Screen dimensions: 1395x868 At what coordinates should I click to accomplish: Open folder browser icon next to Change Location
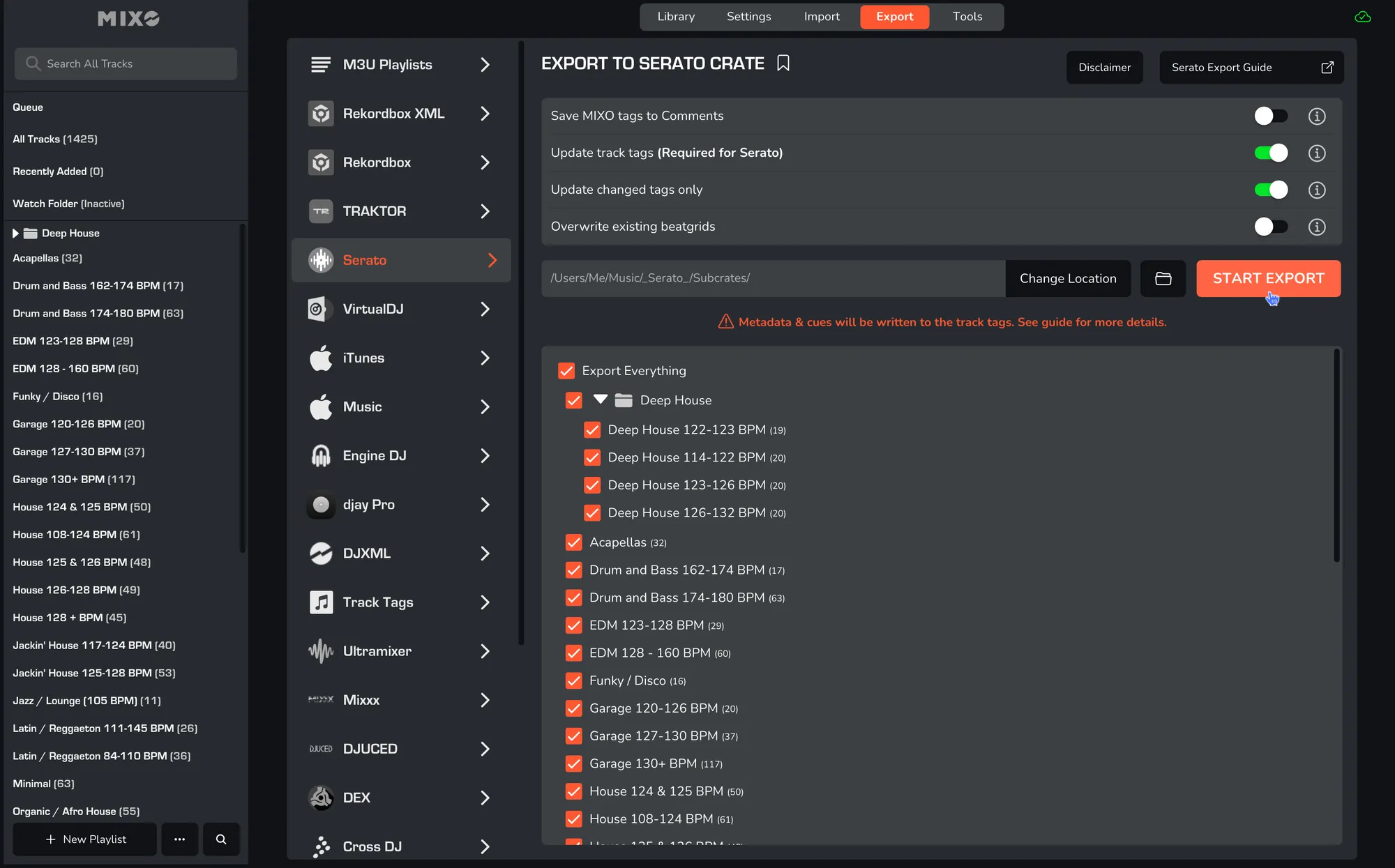(x=1163, y=279)
